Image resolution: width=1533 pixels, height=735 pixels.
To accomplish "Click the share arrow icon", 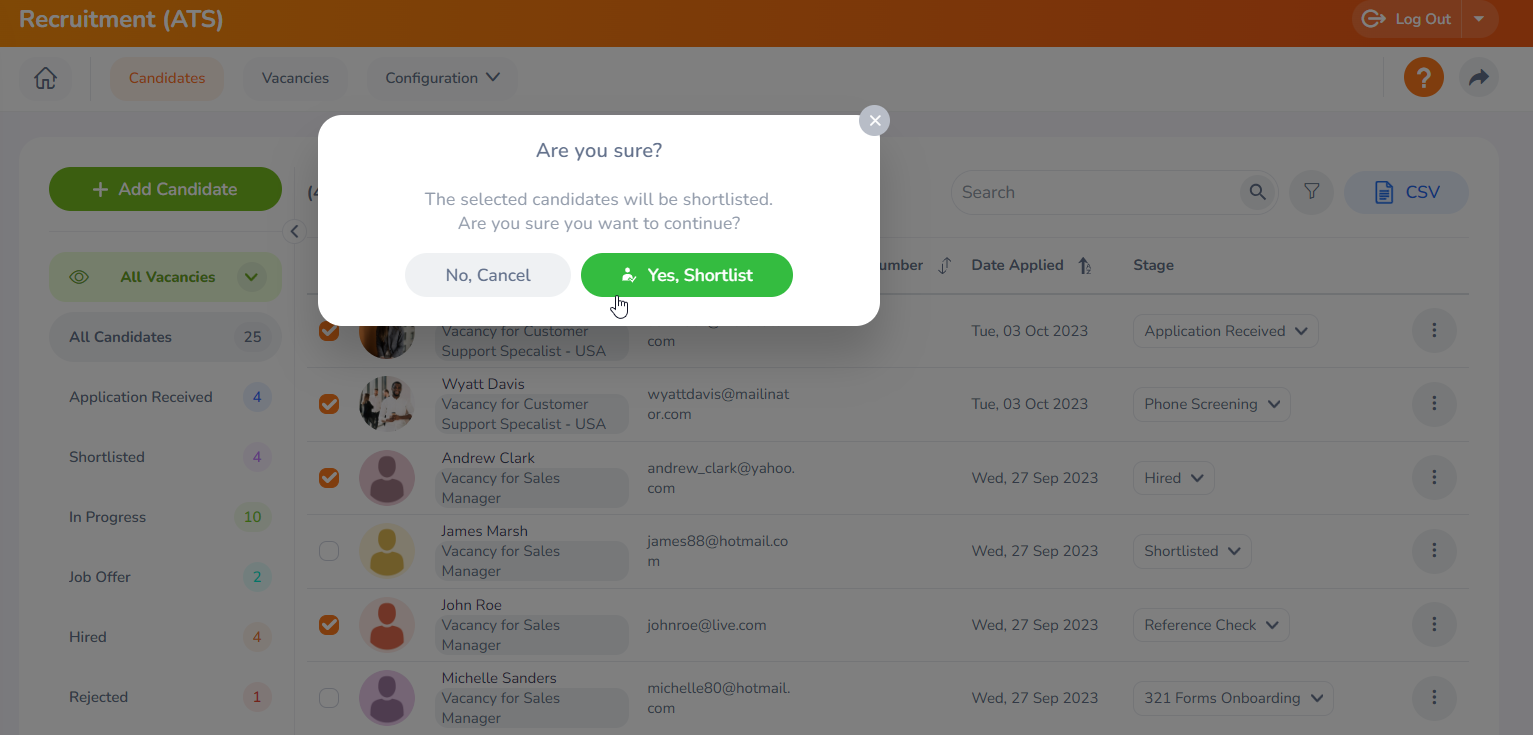I will pos(1478,78).
